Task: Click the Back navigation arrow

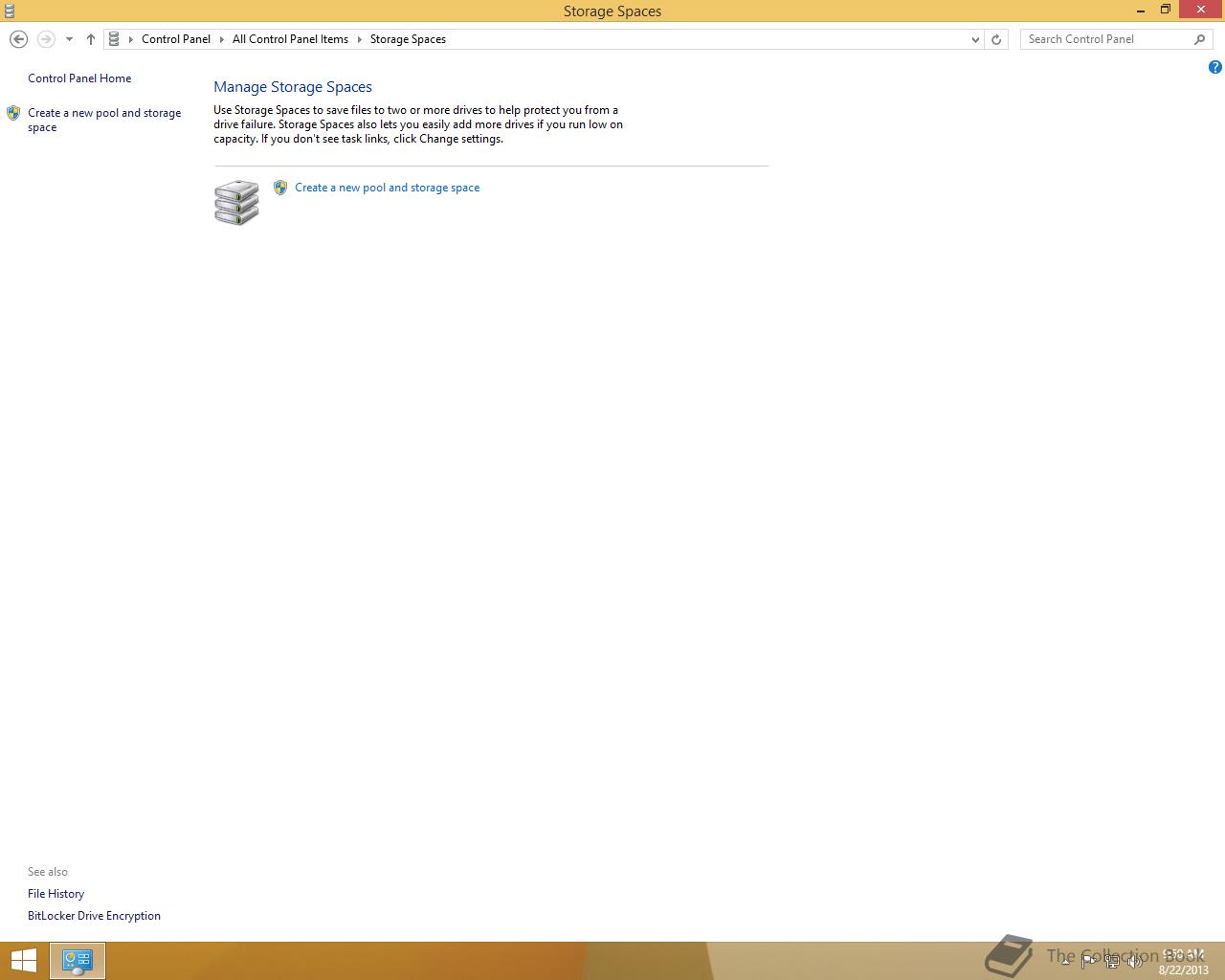Action: [18, 39]
